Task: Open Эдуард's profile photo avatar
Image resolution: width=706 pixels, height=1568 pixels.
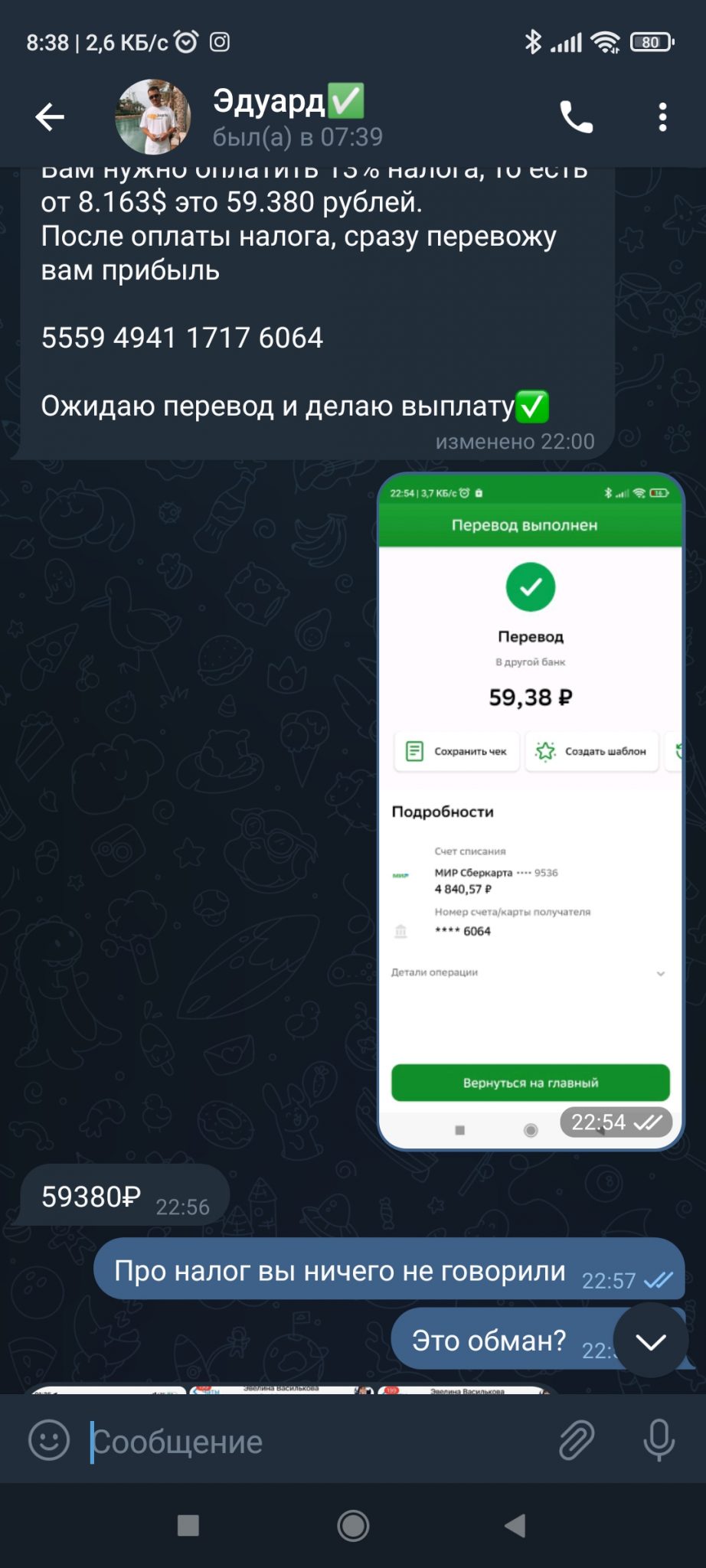Action: (153, 117)
